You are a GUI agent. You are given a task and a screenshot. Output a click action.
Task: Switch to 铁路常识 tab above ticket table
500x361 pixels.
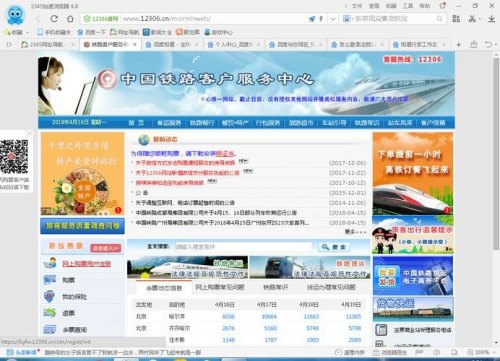coord(275,287)
